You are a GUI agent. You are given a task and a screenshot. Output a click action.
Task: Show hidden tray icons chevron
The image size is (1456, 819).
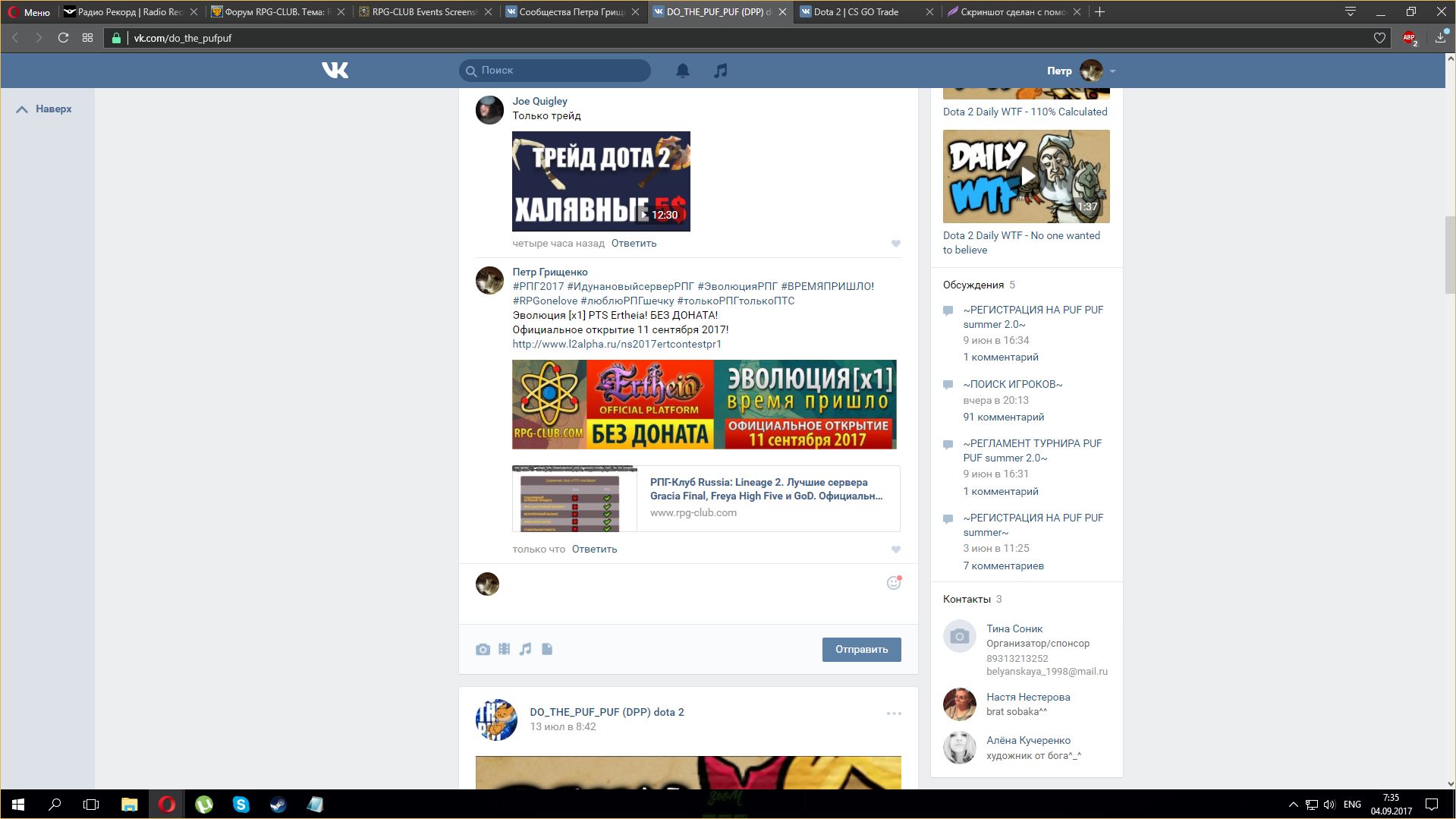(1293, 805)
